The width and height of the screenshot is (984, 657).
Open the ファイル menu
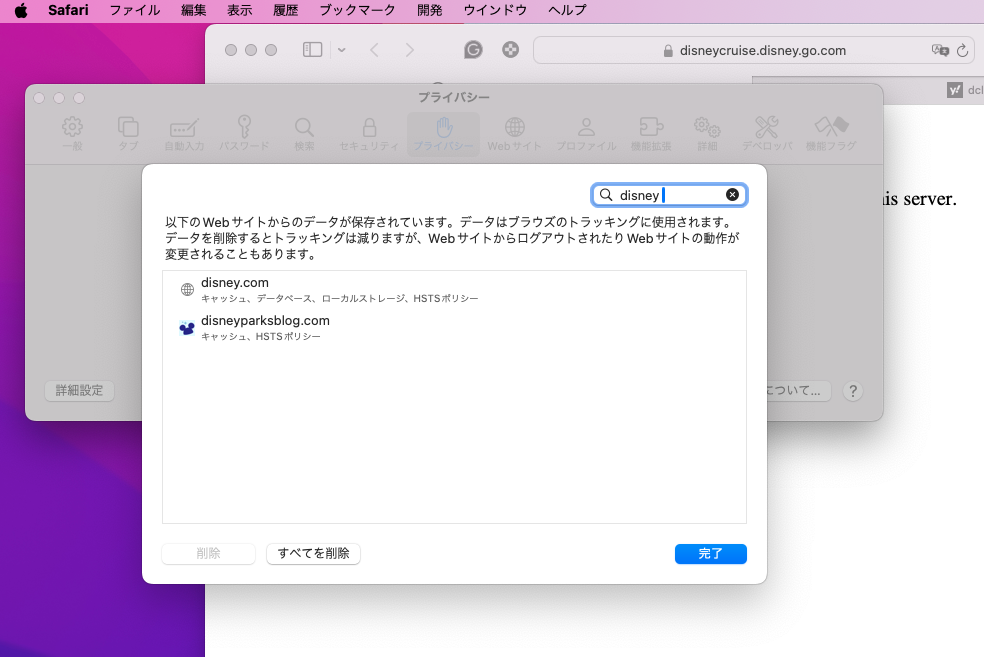click(134, 10)
